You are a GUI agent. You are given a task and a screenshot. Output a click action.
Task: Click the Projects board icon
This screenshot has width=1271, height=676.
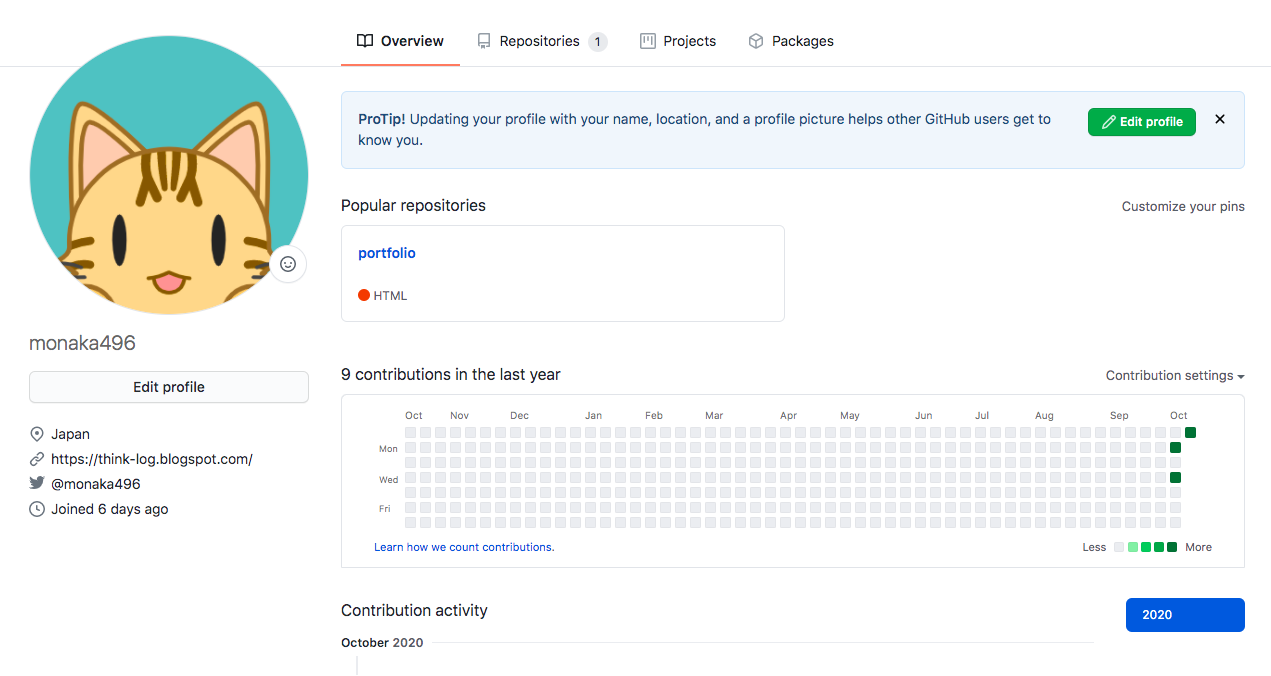click(x=648, y=41)
